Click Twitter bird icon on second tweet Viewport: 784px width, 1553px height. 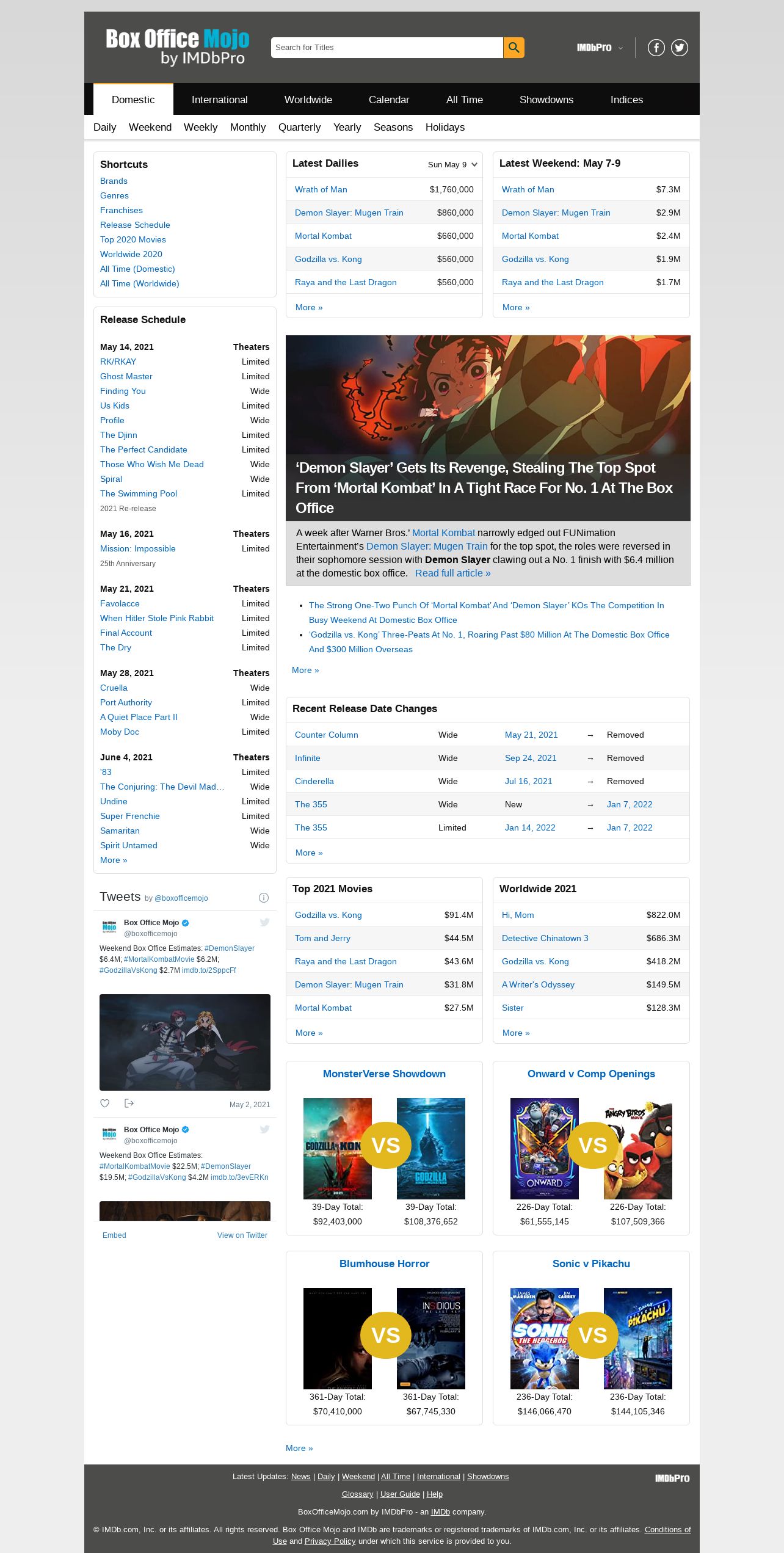pyautogui.click(x=264, y=1130)
